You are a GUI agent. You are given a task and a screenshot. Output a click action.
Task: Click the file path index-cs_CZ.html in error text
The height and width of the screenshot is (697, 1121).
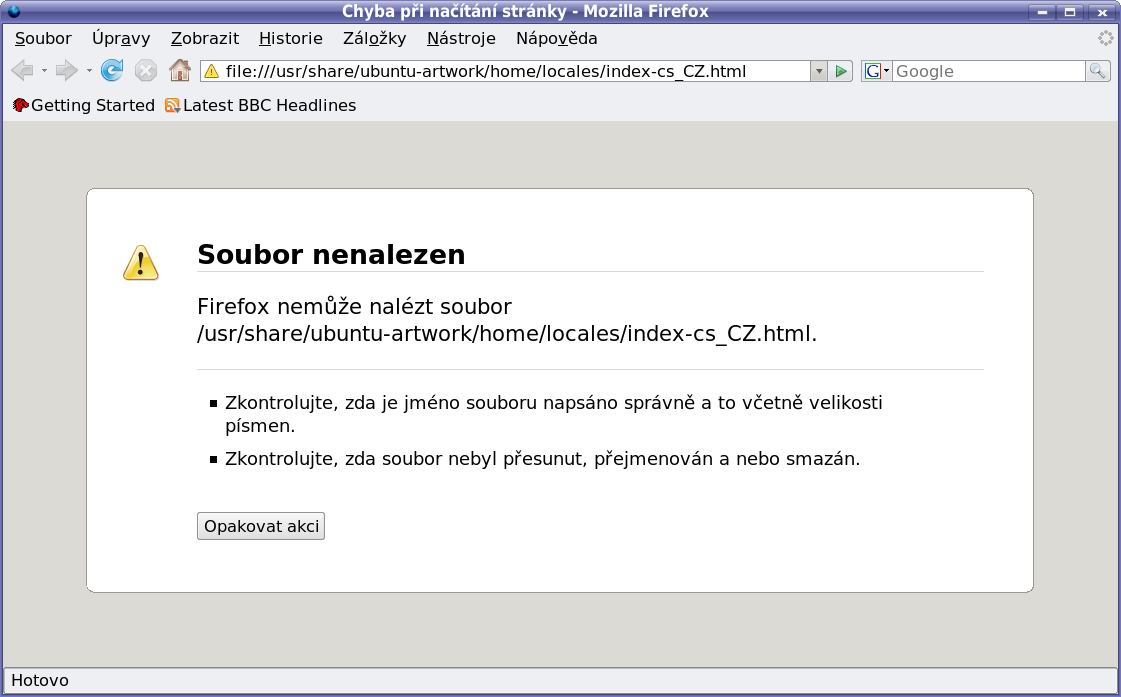pos(507,334)
